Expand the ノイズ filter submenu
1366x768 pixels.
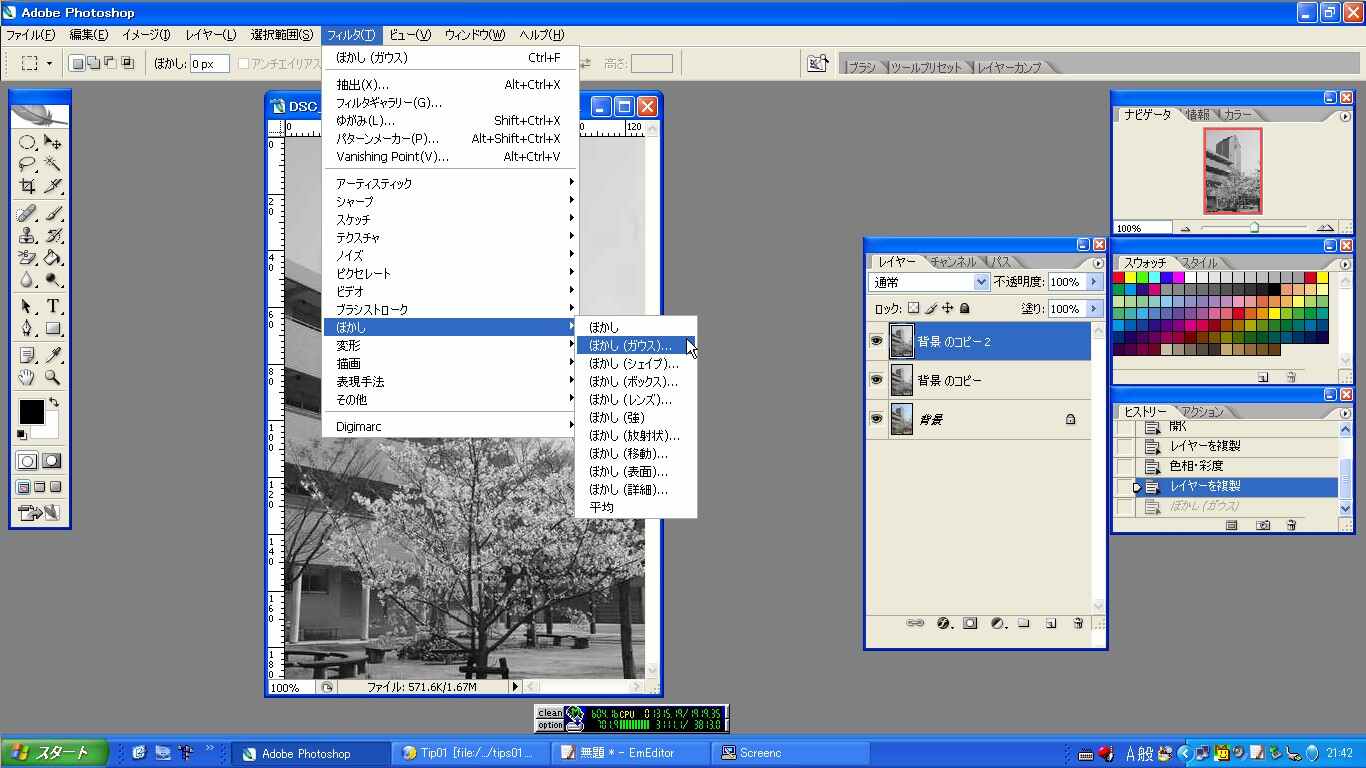click(x=451, y=256)
